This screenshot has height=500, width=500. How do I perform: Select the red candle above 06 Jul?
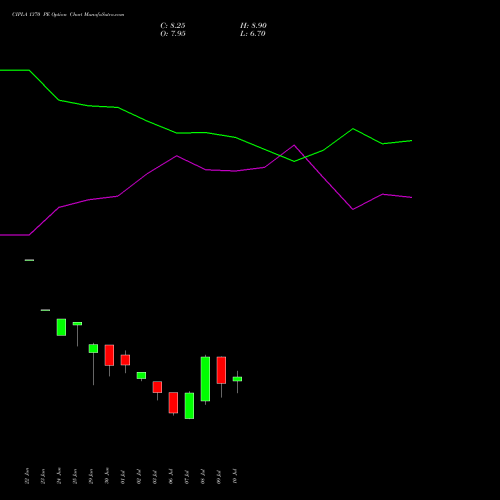click(x=173, y=403)
